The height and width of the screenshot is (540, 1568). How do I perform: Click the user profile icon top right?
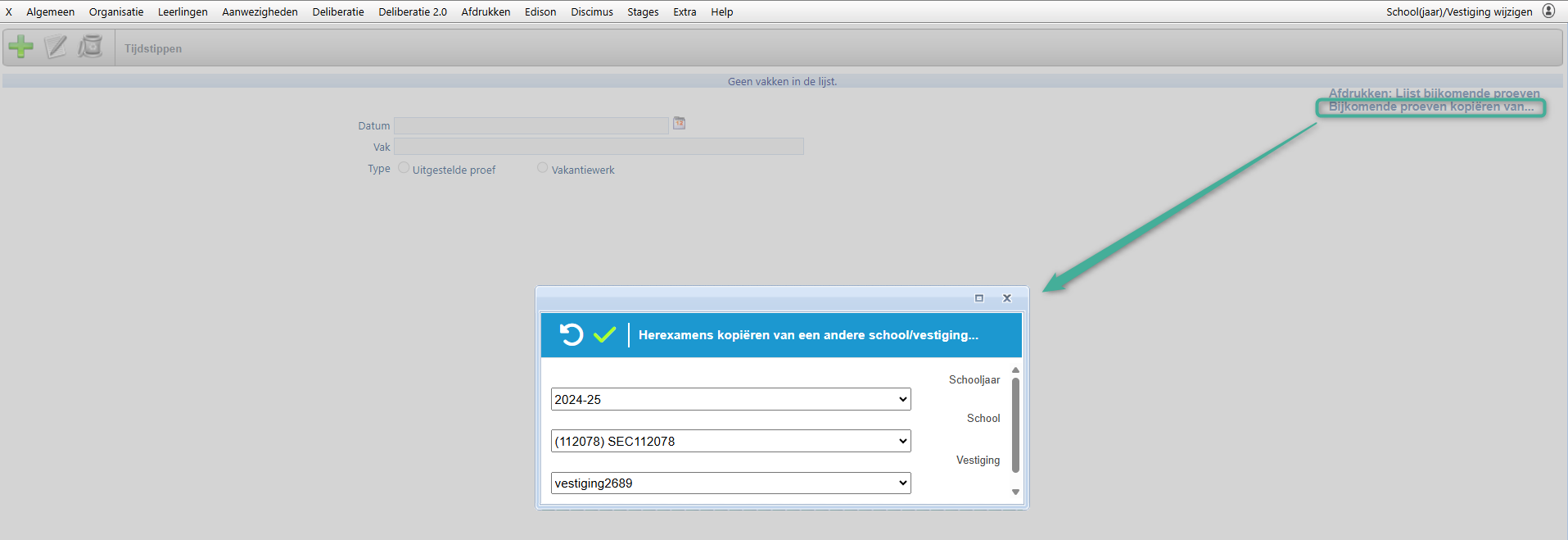click(1548, 11)
